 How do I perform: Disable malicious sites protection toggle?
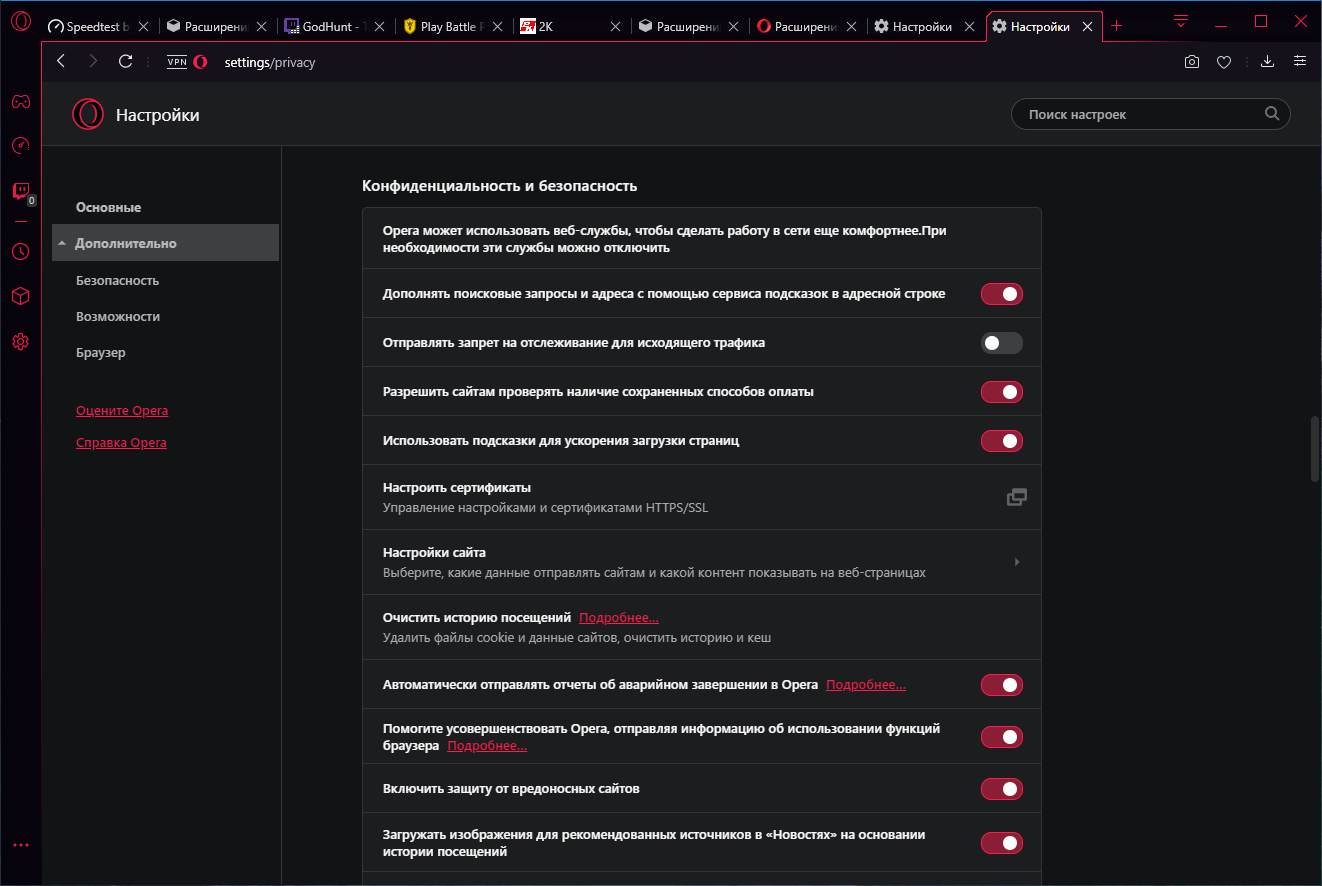[1001, 789]
